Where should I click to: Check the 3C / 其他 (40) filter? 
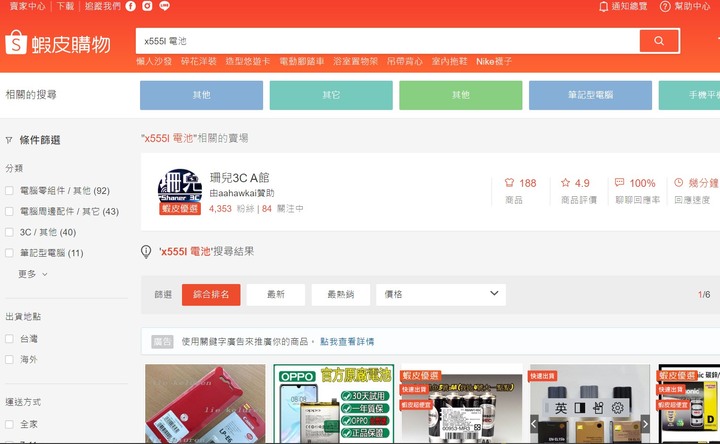[x=9, y=232]
